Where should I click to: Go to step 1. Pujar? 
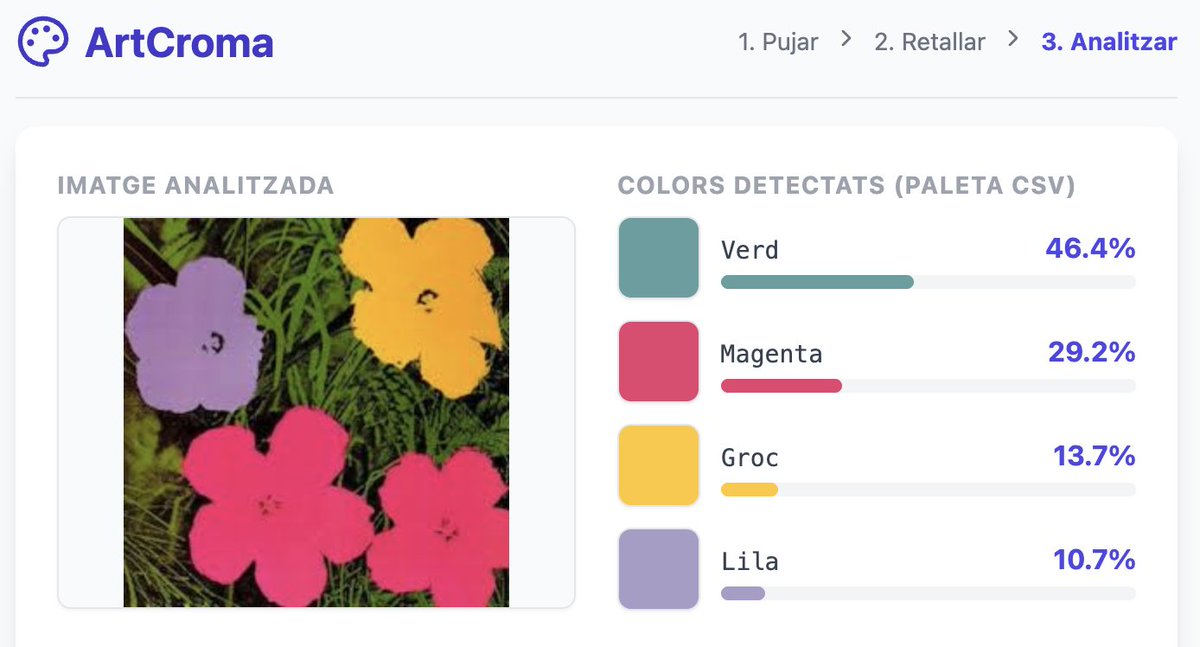[778, 42]
